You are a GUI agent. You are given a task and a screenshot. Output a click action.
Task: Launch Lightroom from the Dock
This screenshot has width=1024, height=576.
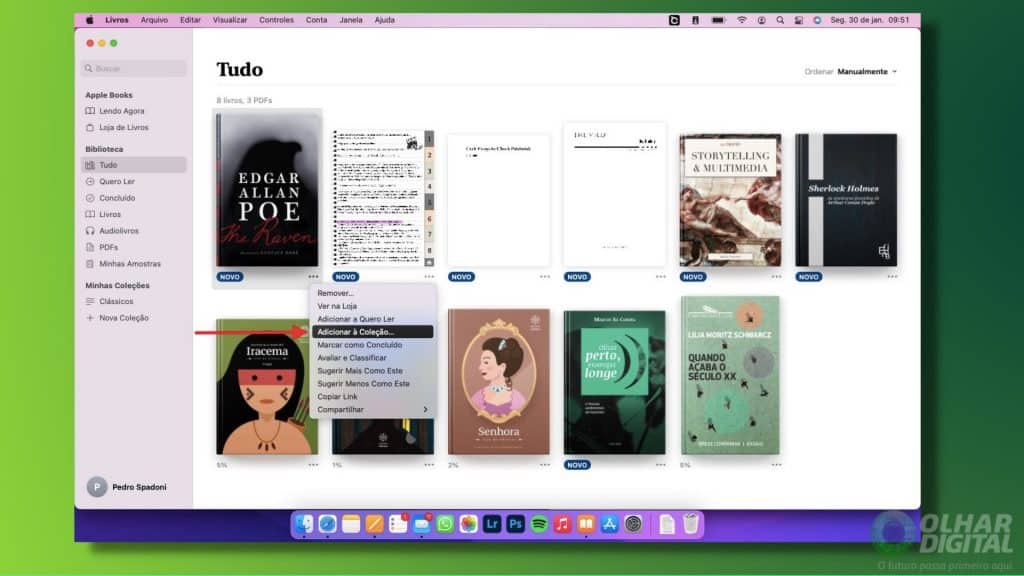click(x=492, y=524)
